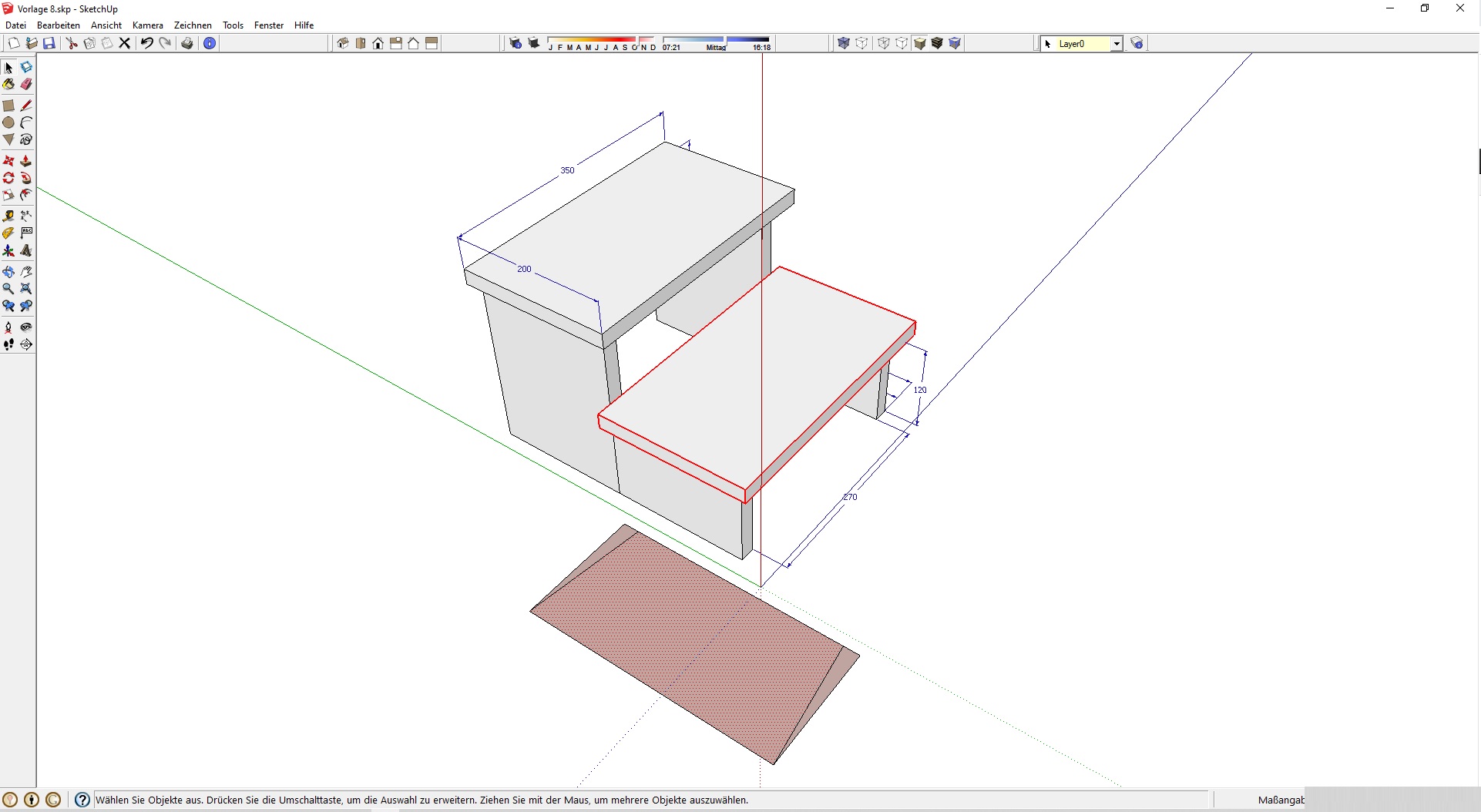Screen dimensions: 1481x812
Task: Click the Circle drawing tool
Action: click(8, 122)
